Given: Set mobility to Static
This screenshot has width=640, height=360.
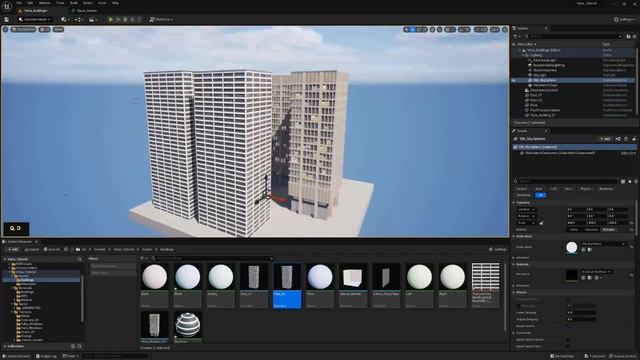Looking at the screenshot, I should pos(574,229).
